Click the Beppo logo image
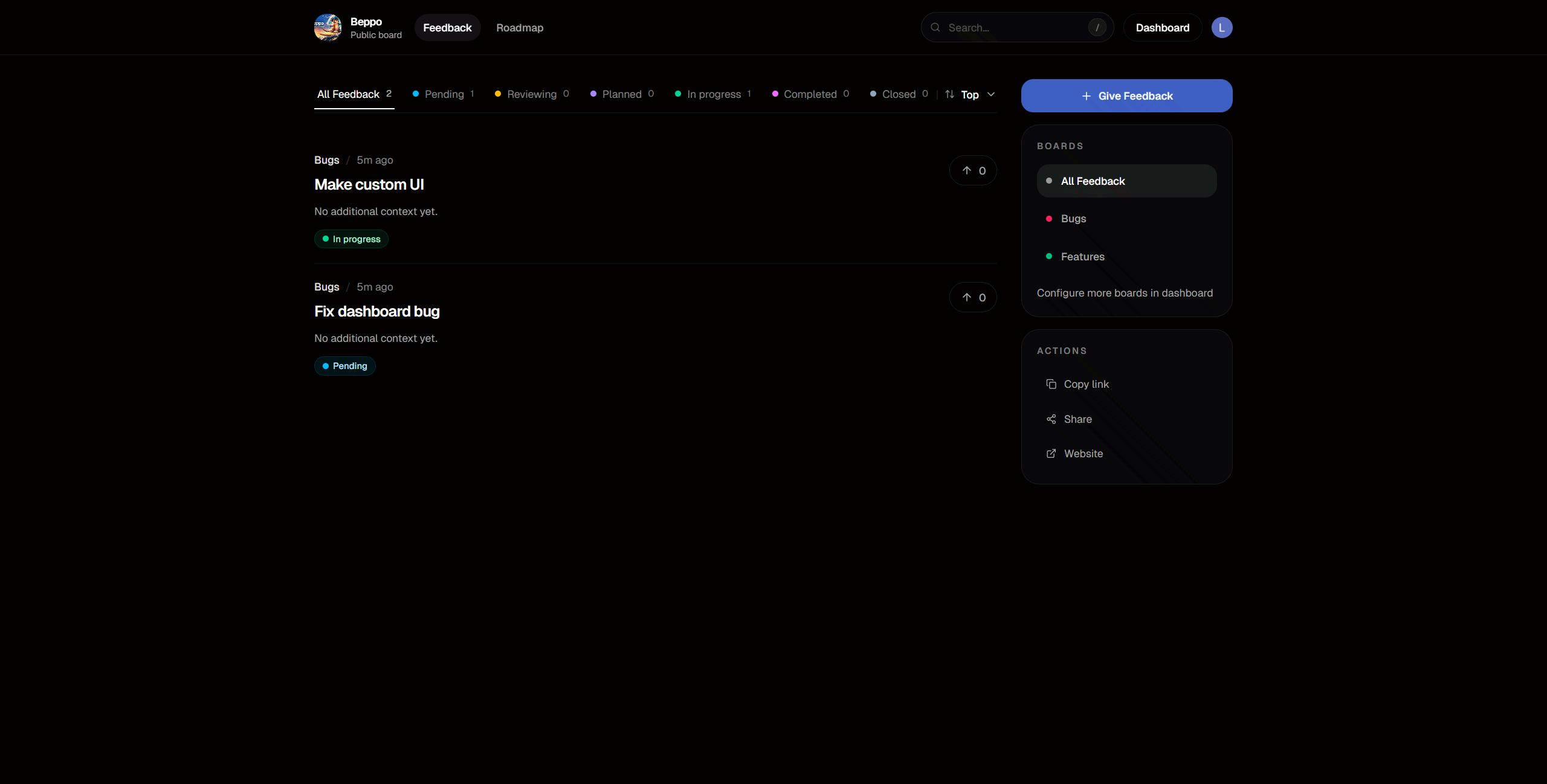The image size is (1547, 784). coord(328,27)
